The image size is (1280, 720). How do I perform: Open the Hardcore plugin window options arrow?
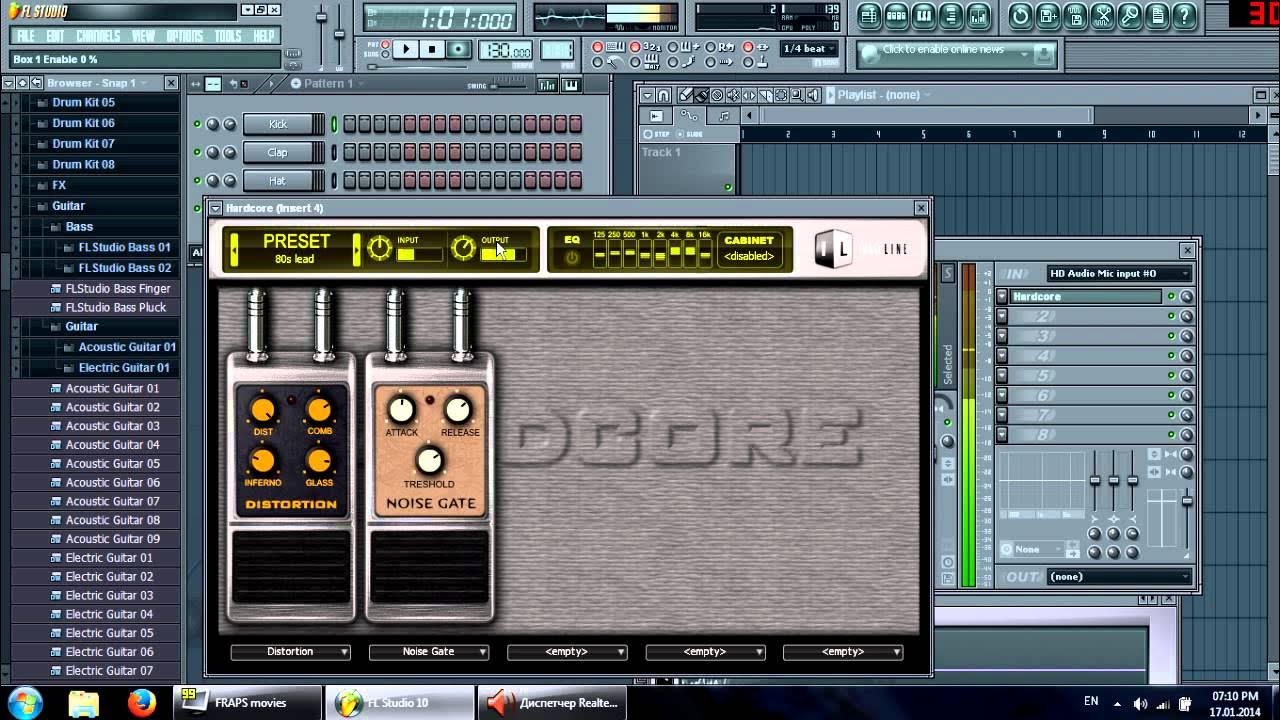(x=217, y=208)
